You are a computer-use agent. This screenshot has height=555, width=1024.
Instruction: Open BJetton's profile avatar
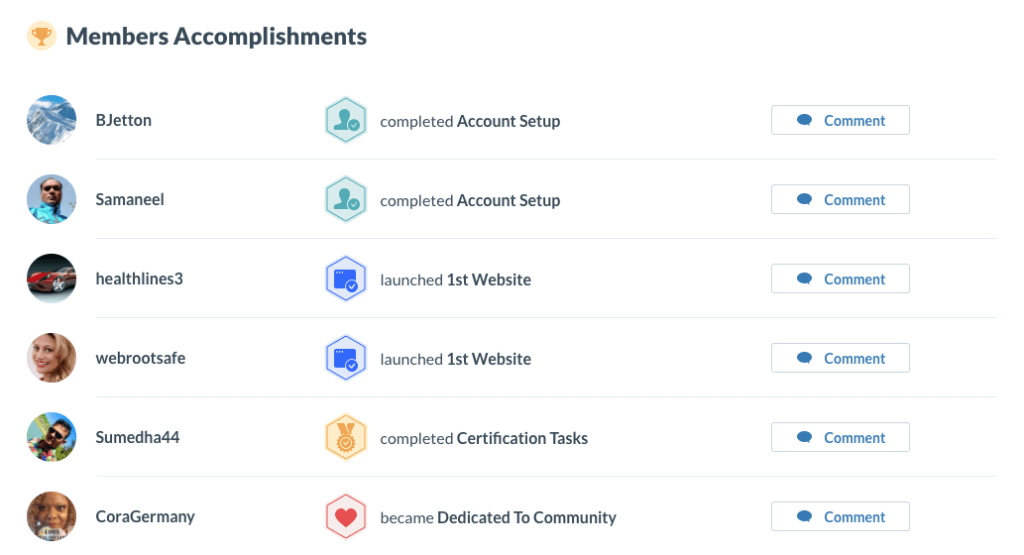(52, 120)
